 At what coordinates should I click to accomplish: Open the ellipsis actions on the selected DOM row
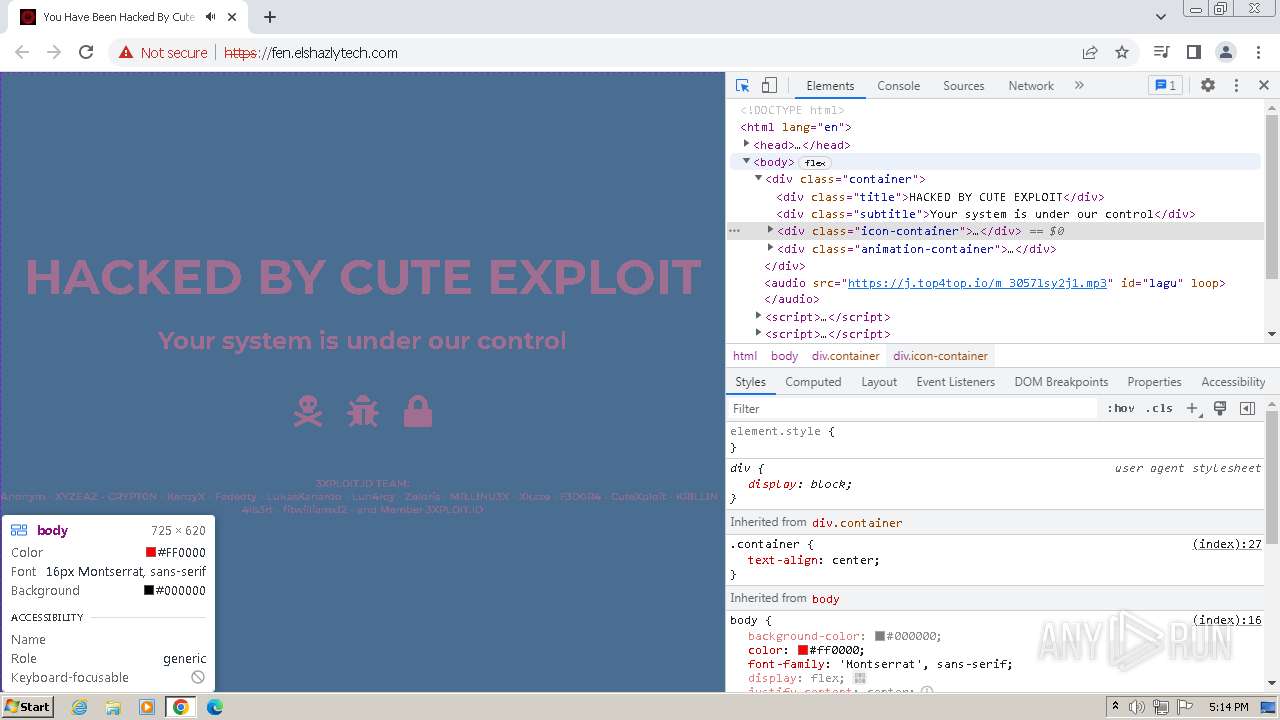pos(735,231)
